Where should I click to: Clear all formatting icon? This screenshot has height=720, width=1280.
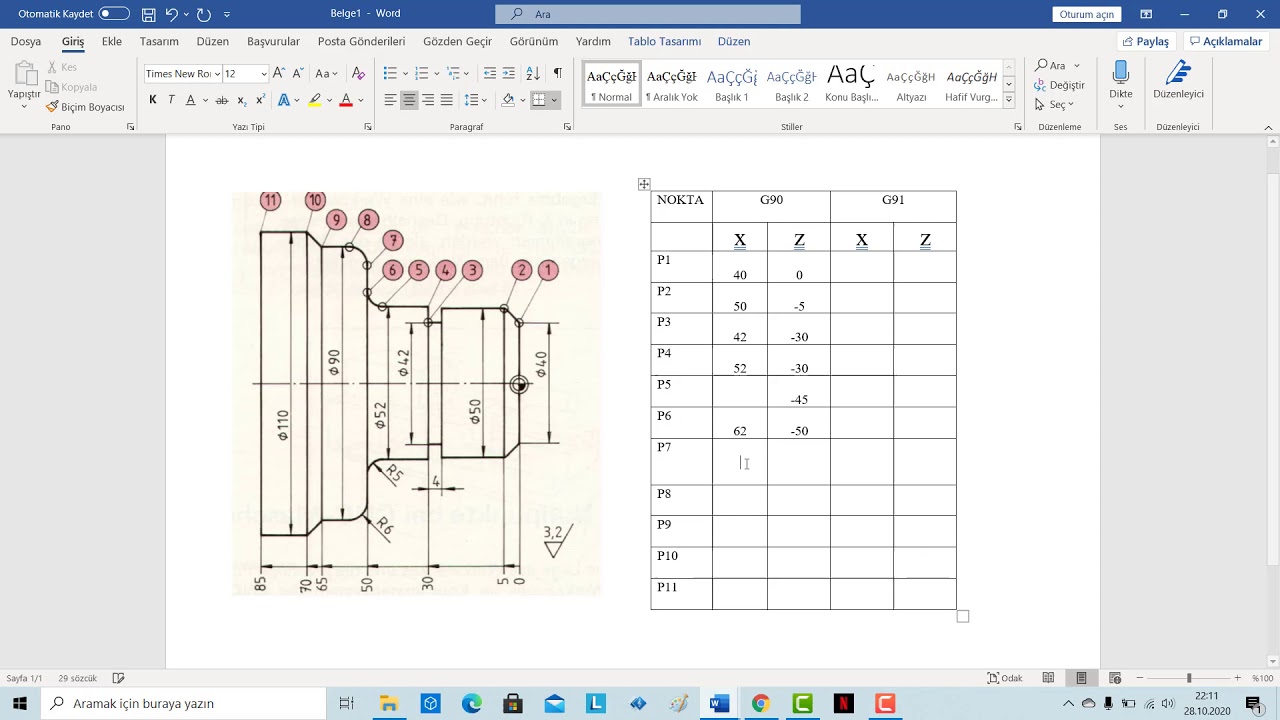[x=358, y=74]
